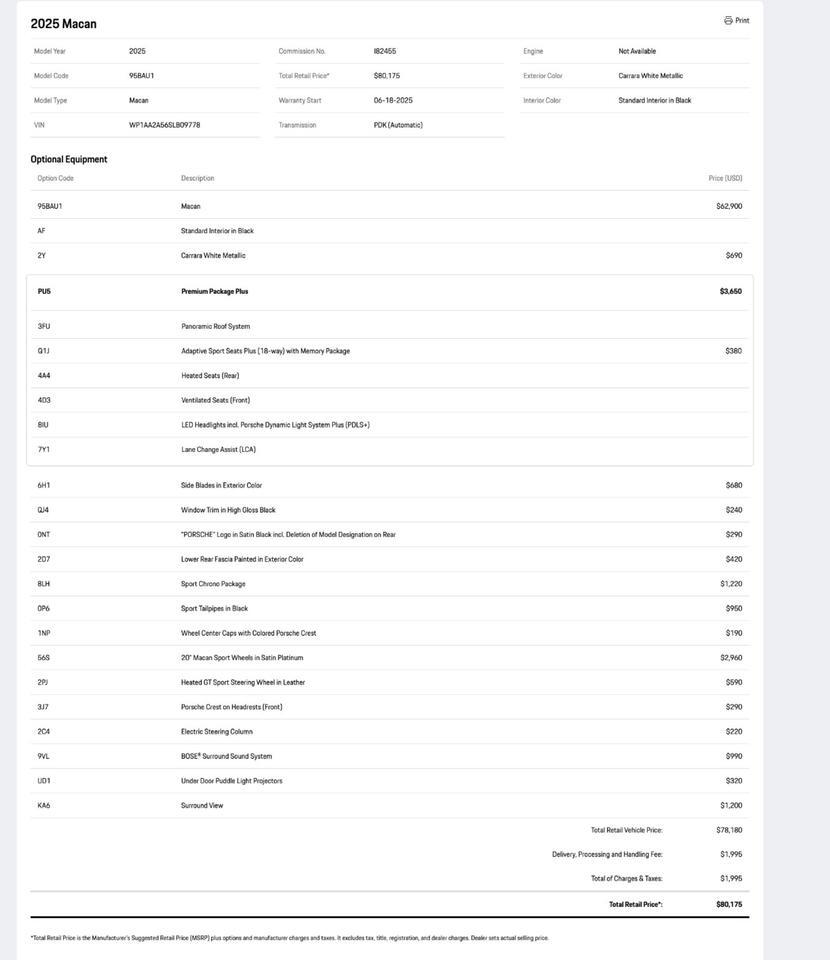The height and width of the screenshot is (960, 830).
Task: Click the bold Total Retail Price at bottom
Action: (636, 905)
